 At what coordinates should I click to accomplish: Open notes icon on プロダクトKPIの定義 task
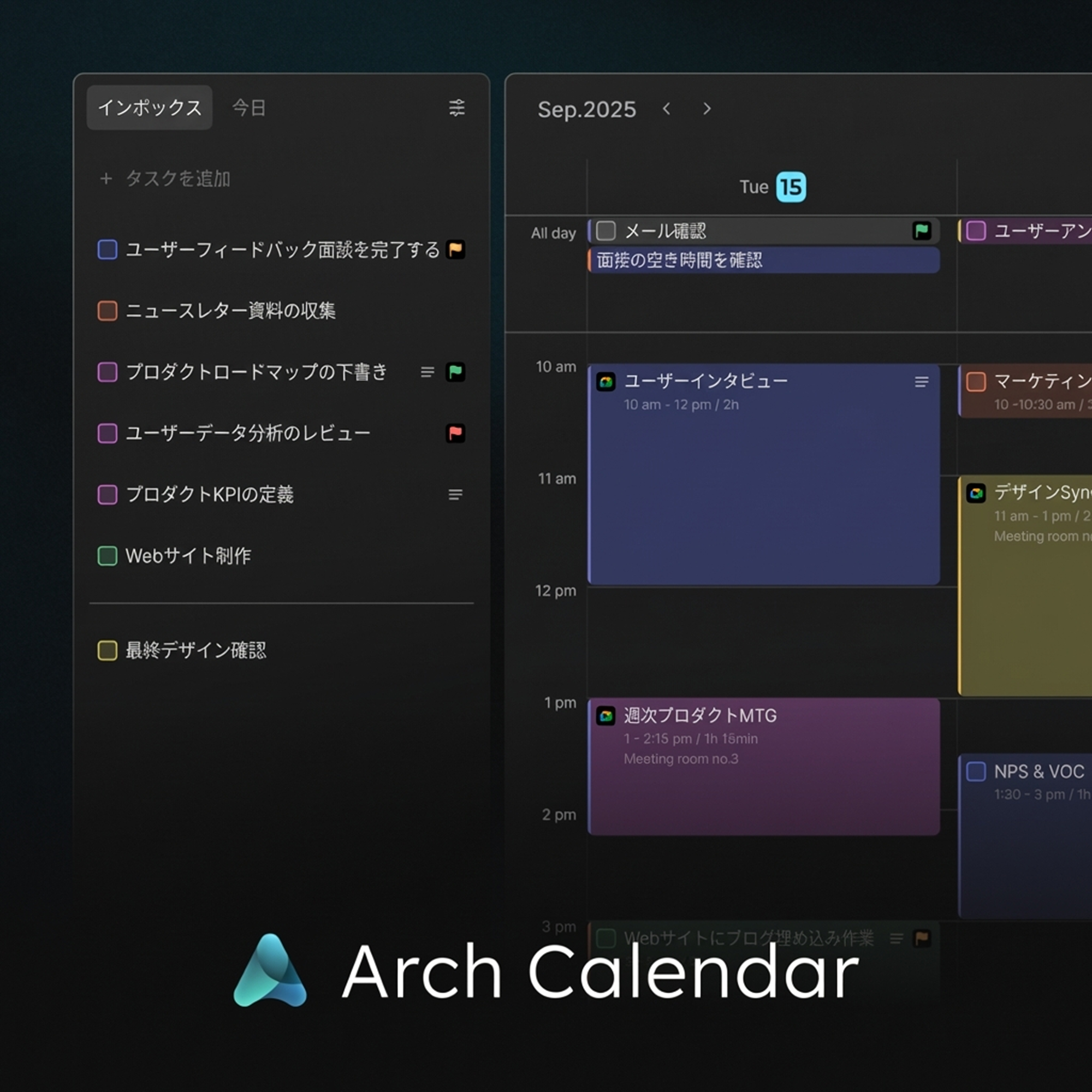click(455, 495)
